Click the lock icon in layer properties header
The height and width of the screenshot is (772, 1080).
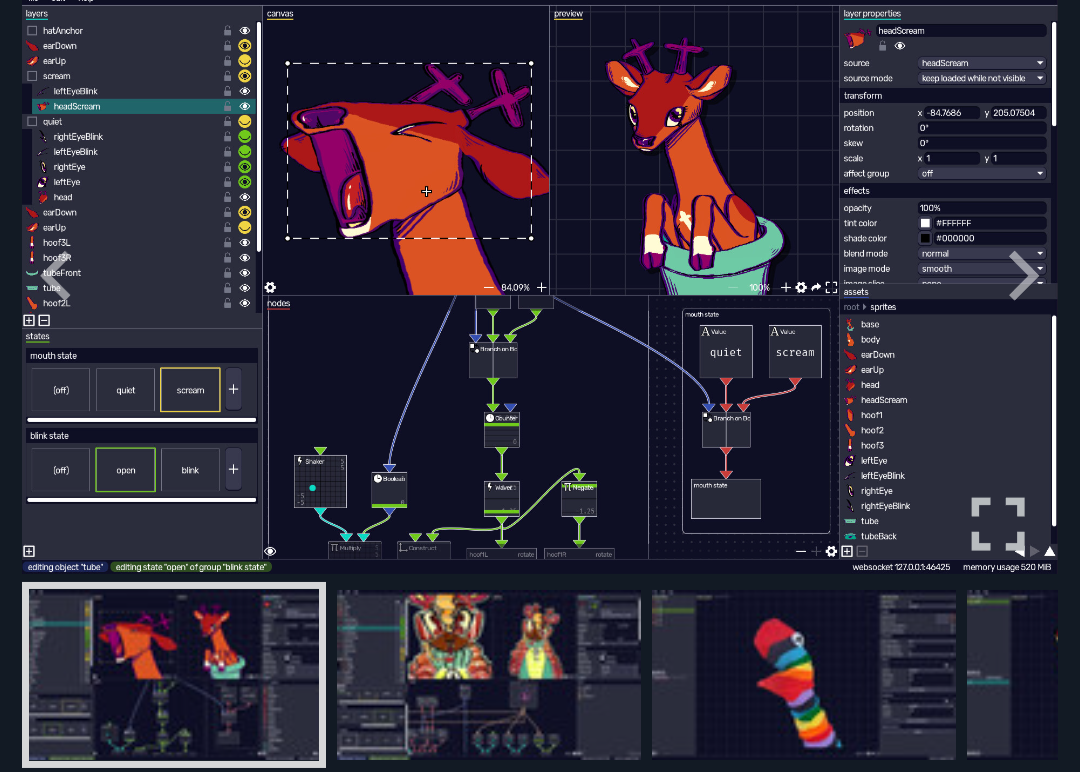[882, 46]
